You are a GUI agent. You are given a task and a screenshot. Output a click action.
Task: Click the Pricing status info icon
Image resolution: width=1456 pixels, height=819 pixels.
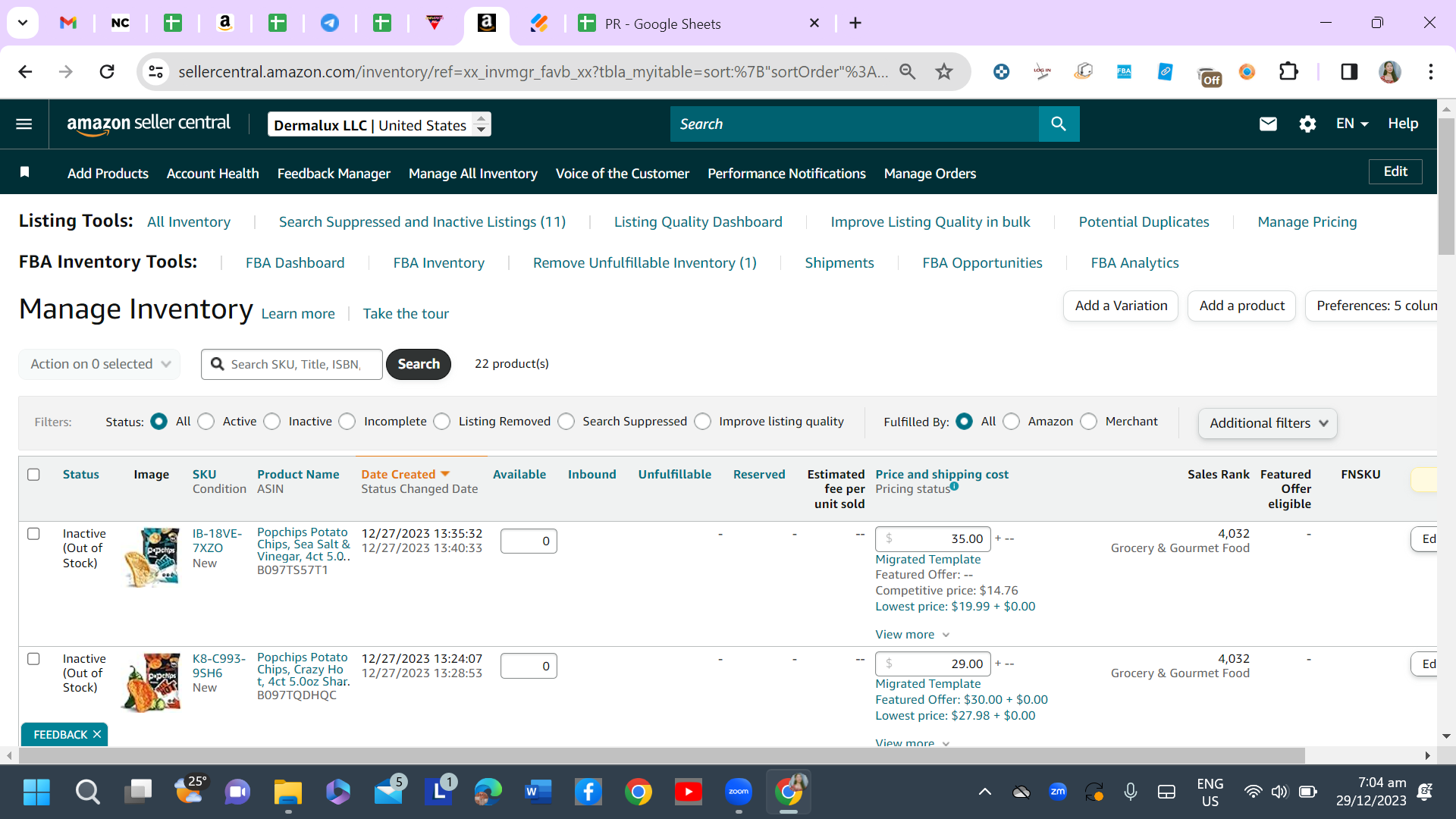[x=955, y=487]
